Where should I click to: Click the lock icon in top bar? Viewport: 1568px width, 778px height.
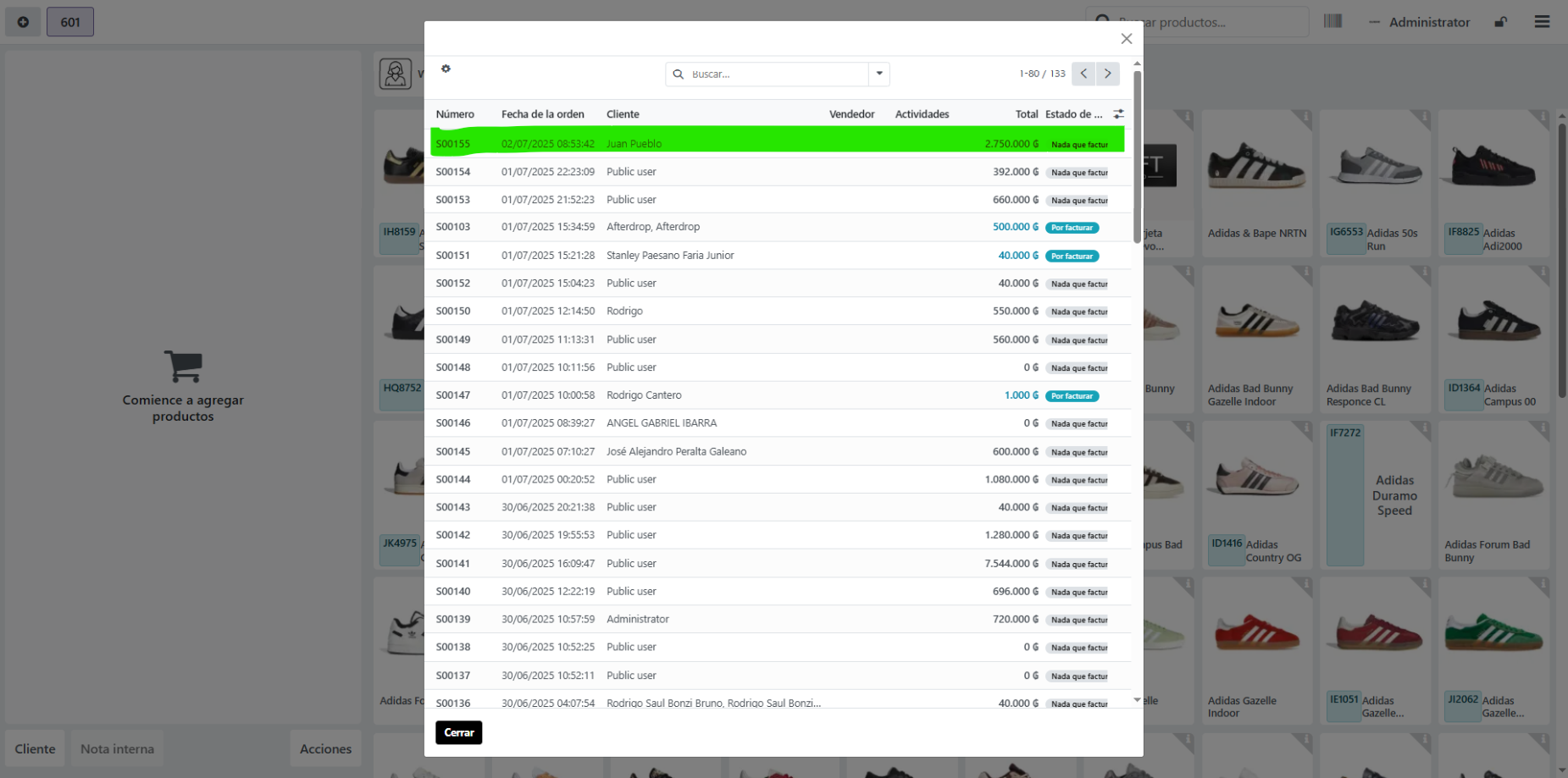(x=1500, y=22)
